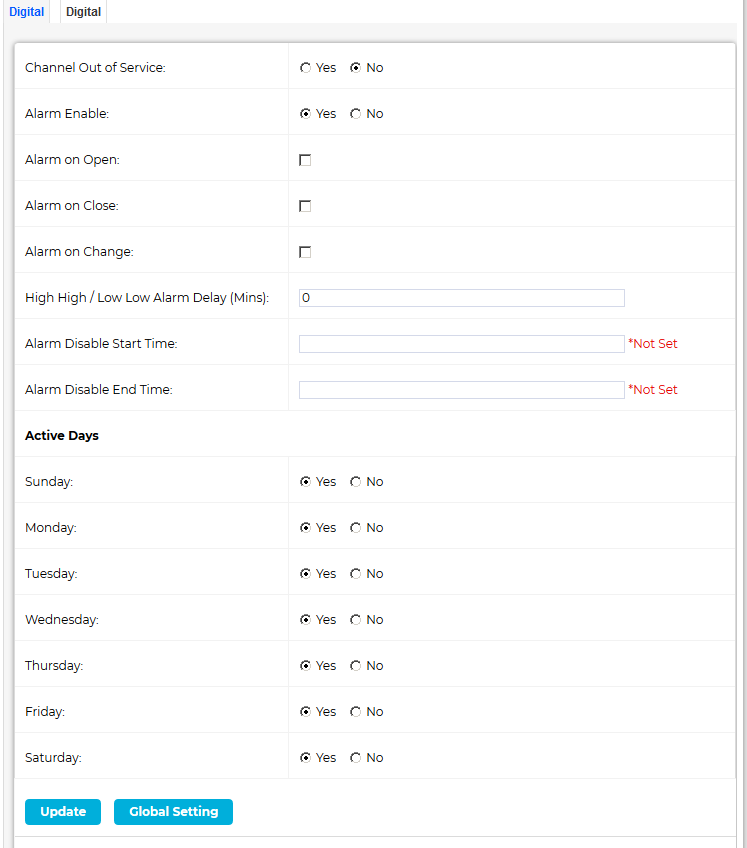
Task: Set Channel Out of Service to No
Action: click(355, 68)
